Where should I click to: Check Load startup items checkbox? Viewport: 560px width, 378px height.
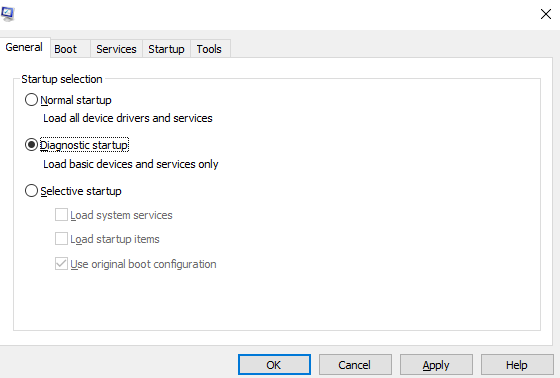pos(61,239)
